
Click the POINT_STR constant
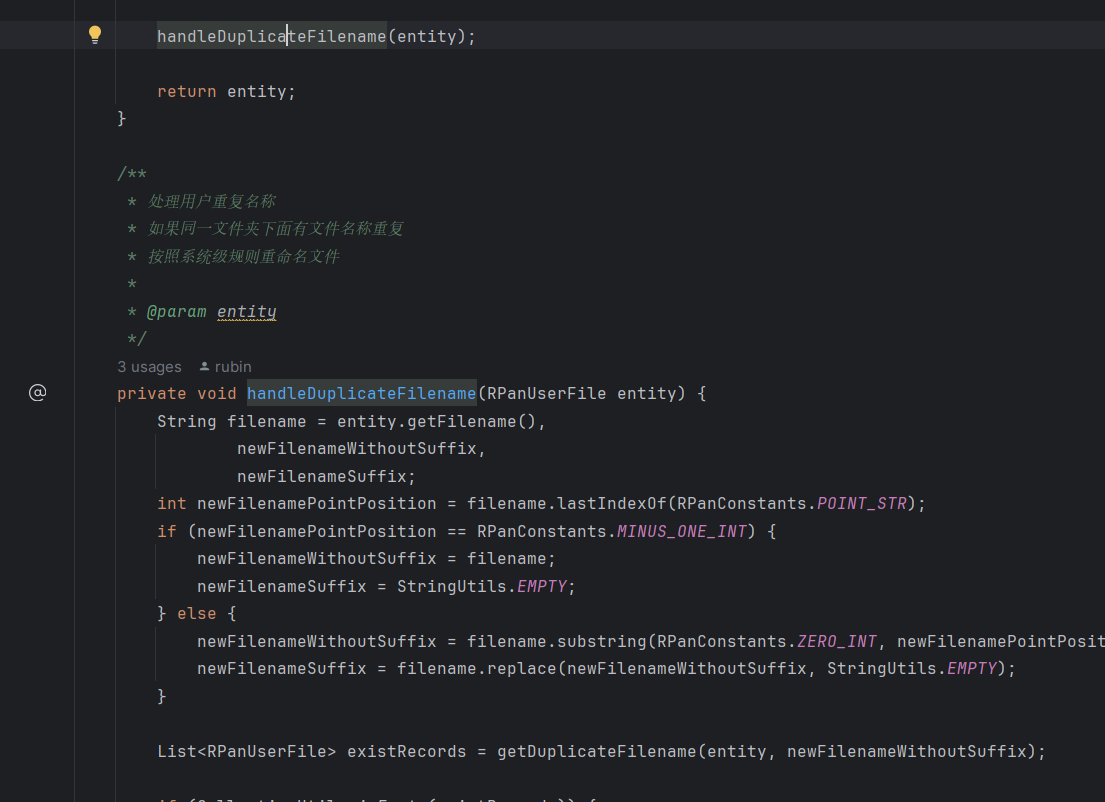point(862,503)
